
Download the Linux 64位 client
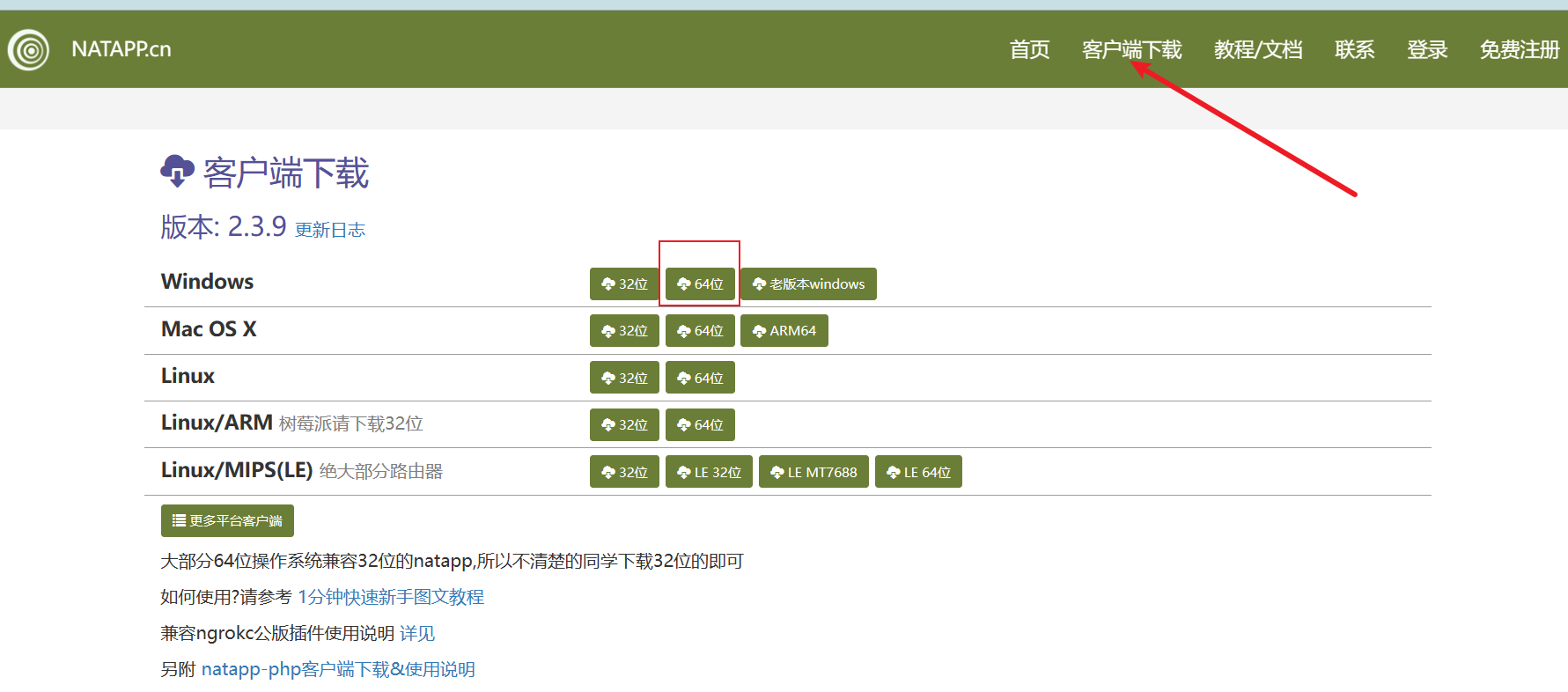pyautogui.click(x=700, y=378)
